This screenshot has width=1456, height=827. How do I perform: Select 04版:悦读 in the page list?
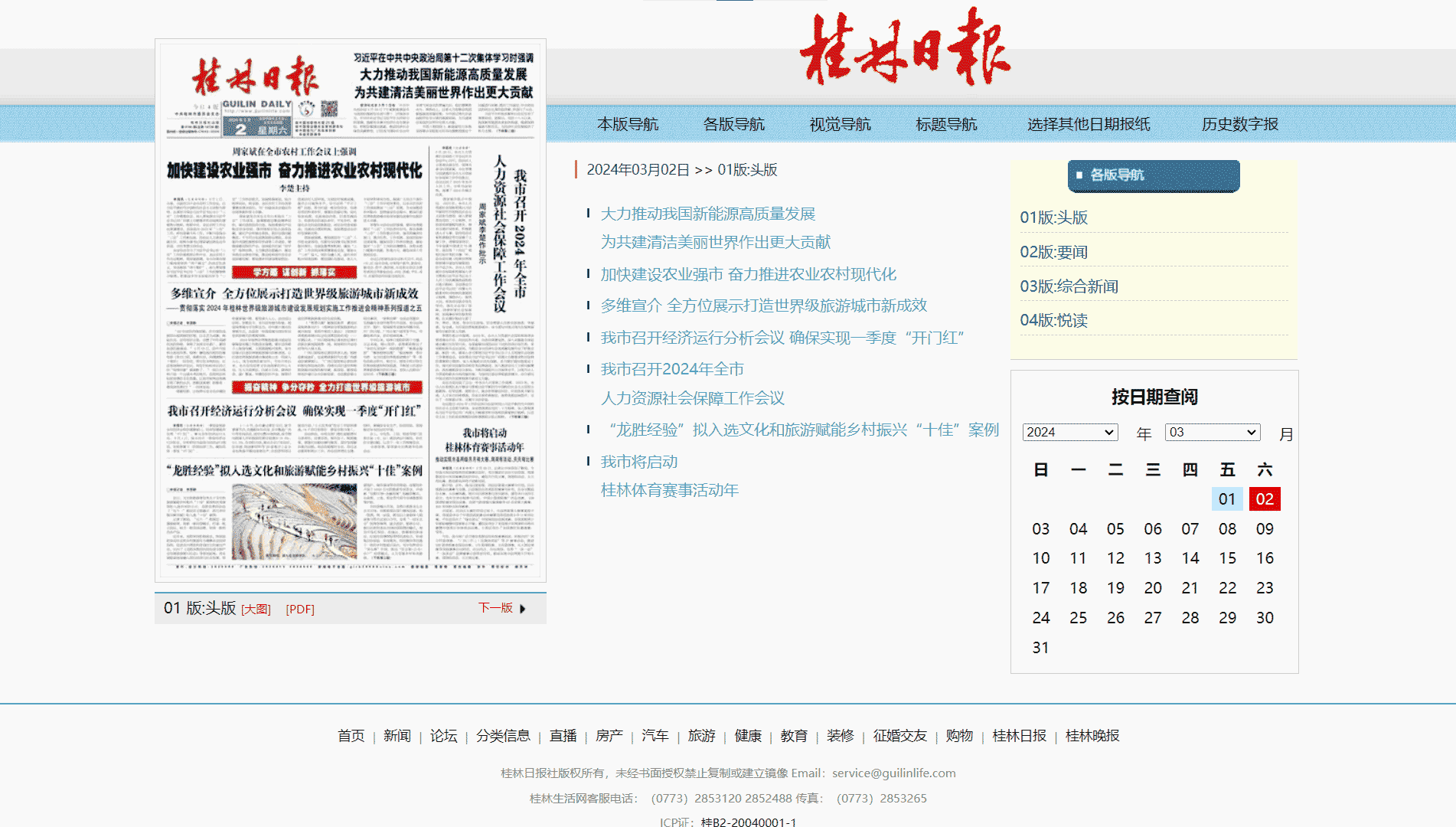coord(1054,320)
